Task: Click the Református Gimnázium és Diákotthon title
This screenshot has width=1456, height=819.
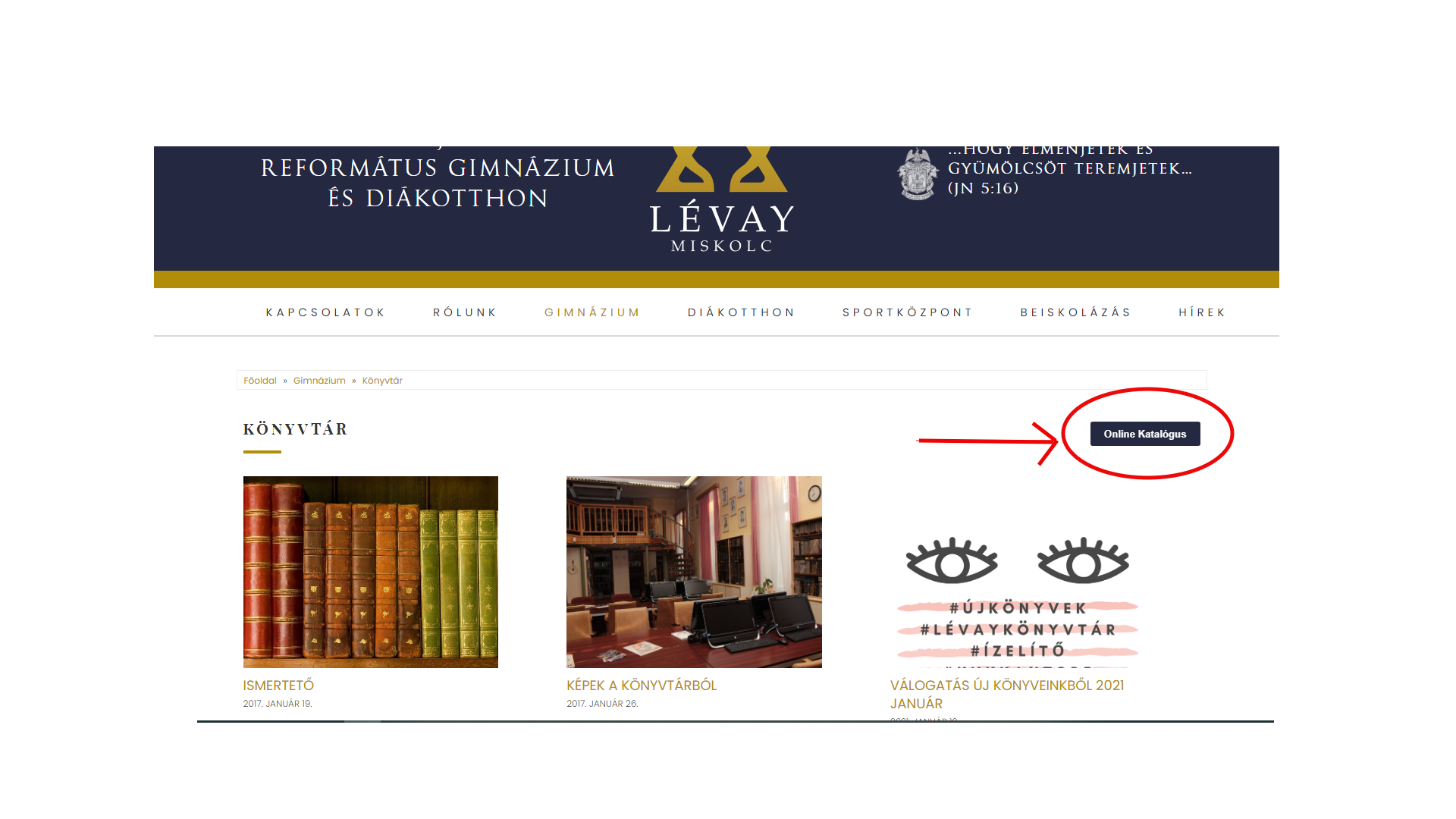Action: pyautogui.click(x=438, y=183)
